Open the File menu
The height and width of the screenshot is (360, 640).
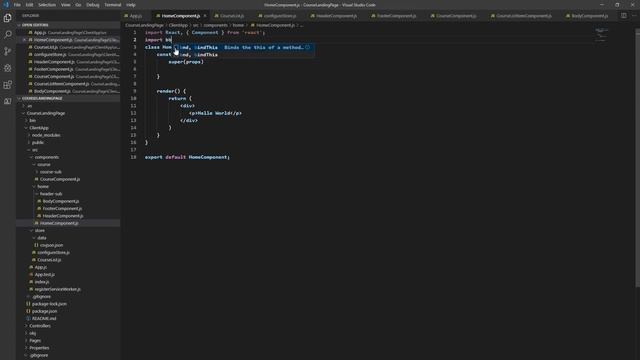pyautogui.click(x=17, y=5)
